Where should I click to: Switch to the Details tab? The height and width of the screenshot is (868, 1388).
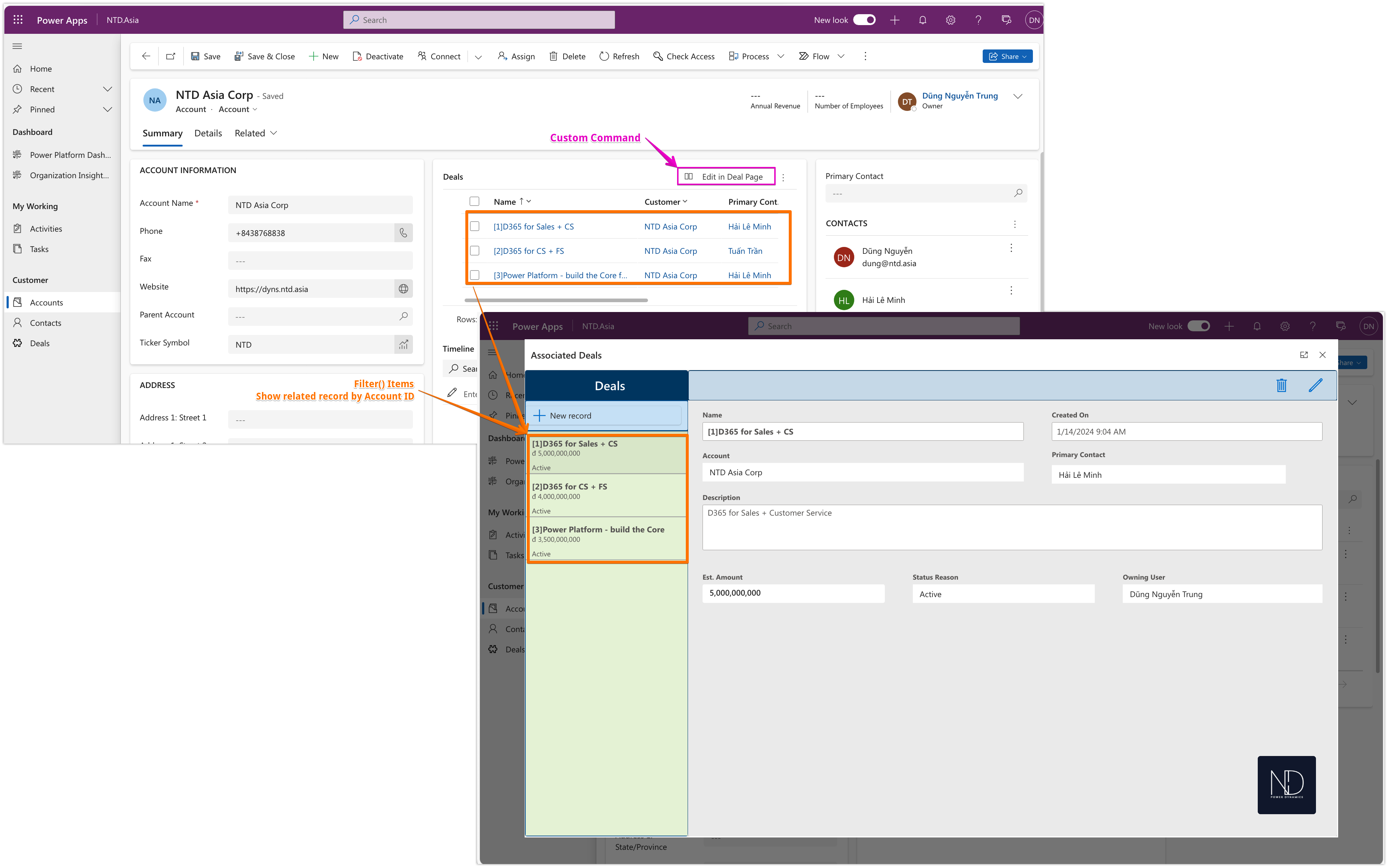[x=208, y=133]
